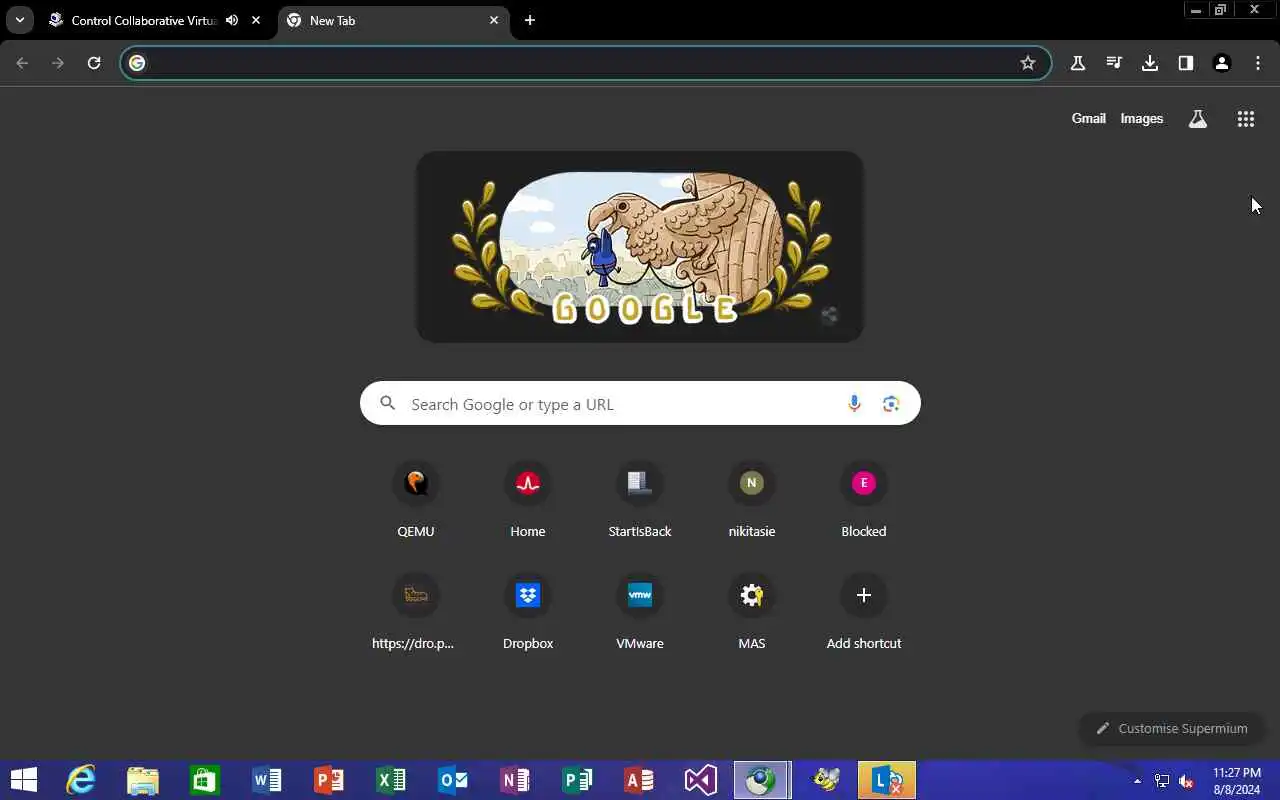Open File Explorer from taskbar
This screenshot has width=1280, height=800.
[x=143, y=780]
